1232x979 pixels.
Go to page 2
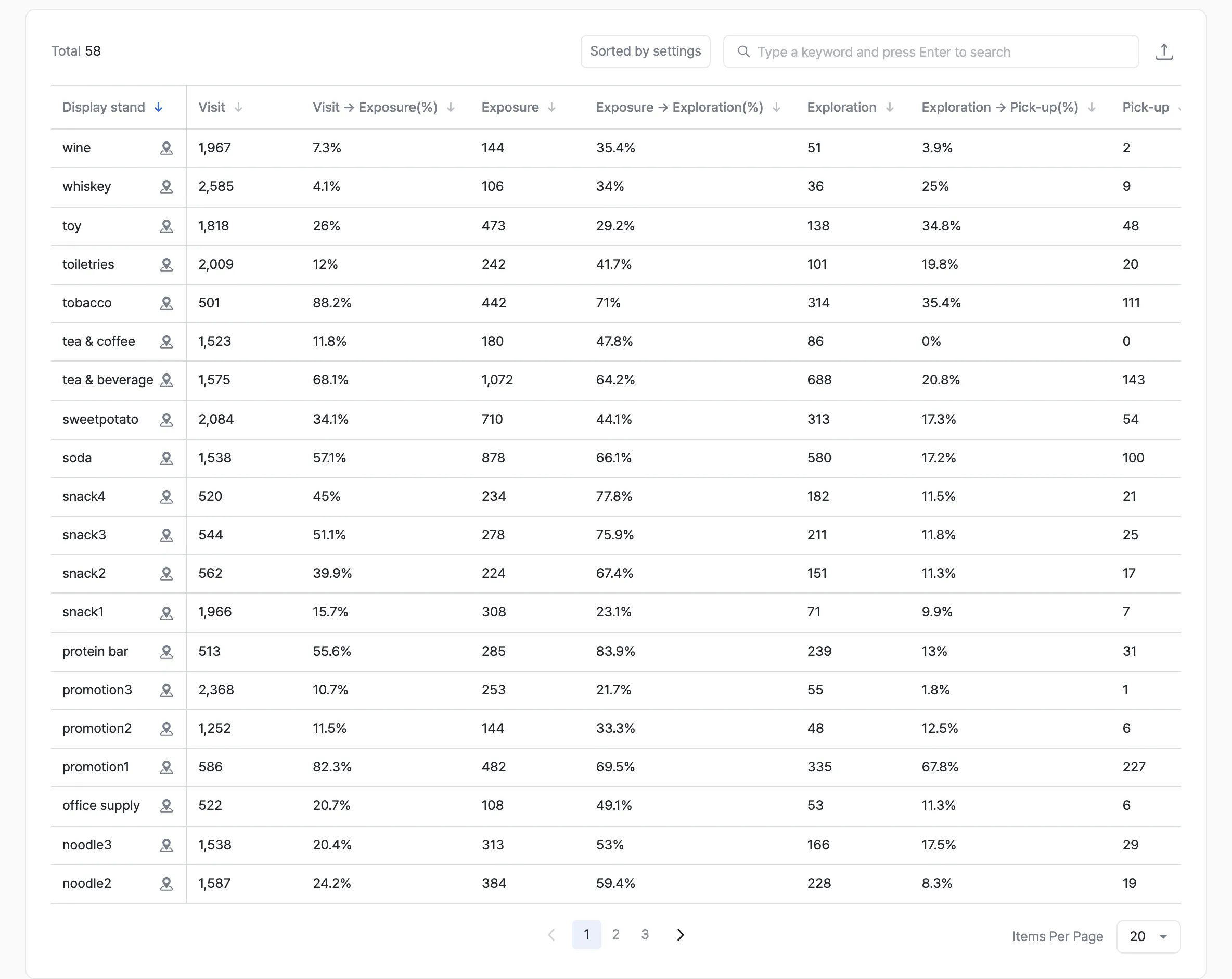[615, 934]
